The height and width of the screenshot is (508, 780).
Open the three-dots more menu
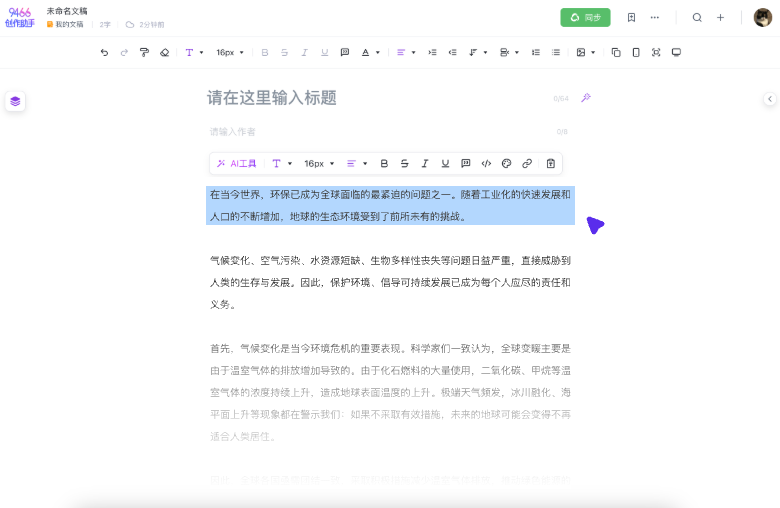pyautogui.click(x=655, y=17)
